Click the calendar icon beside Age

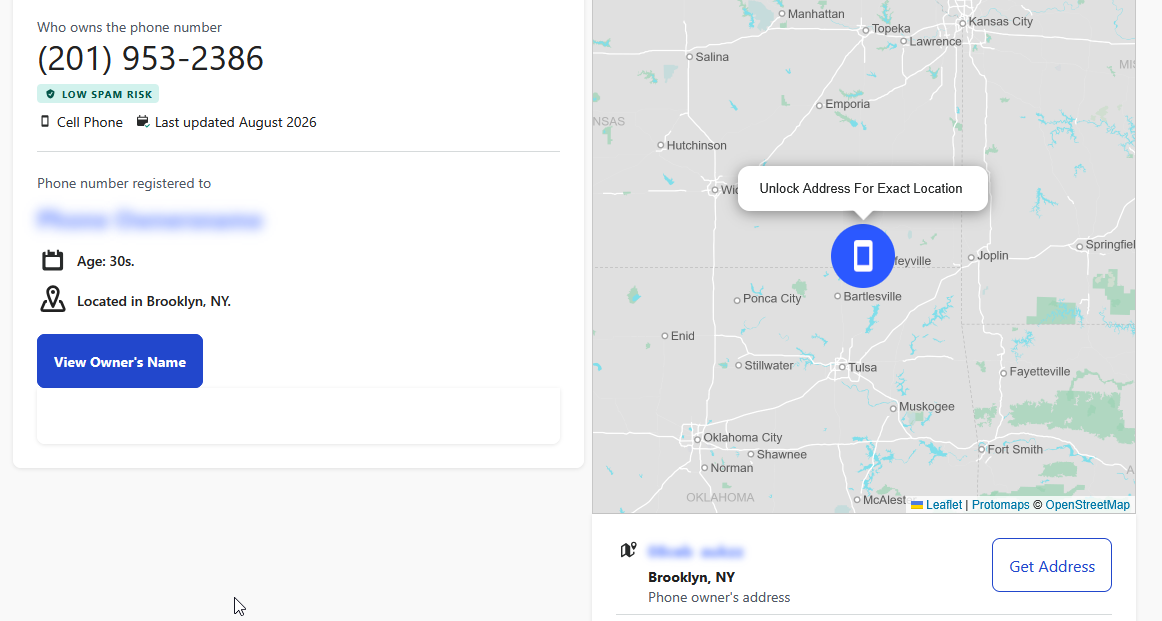pos(53,261)
